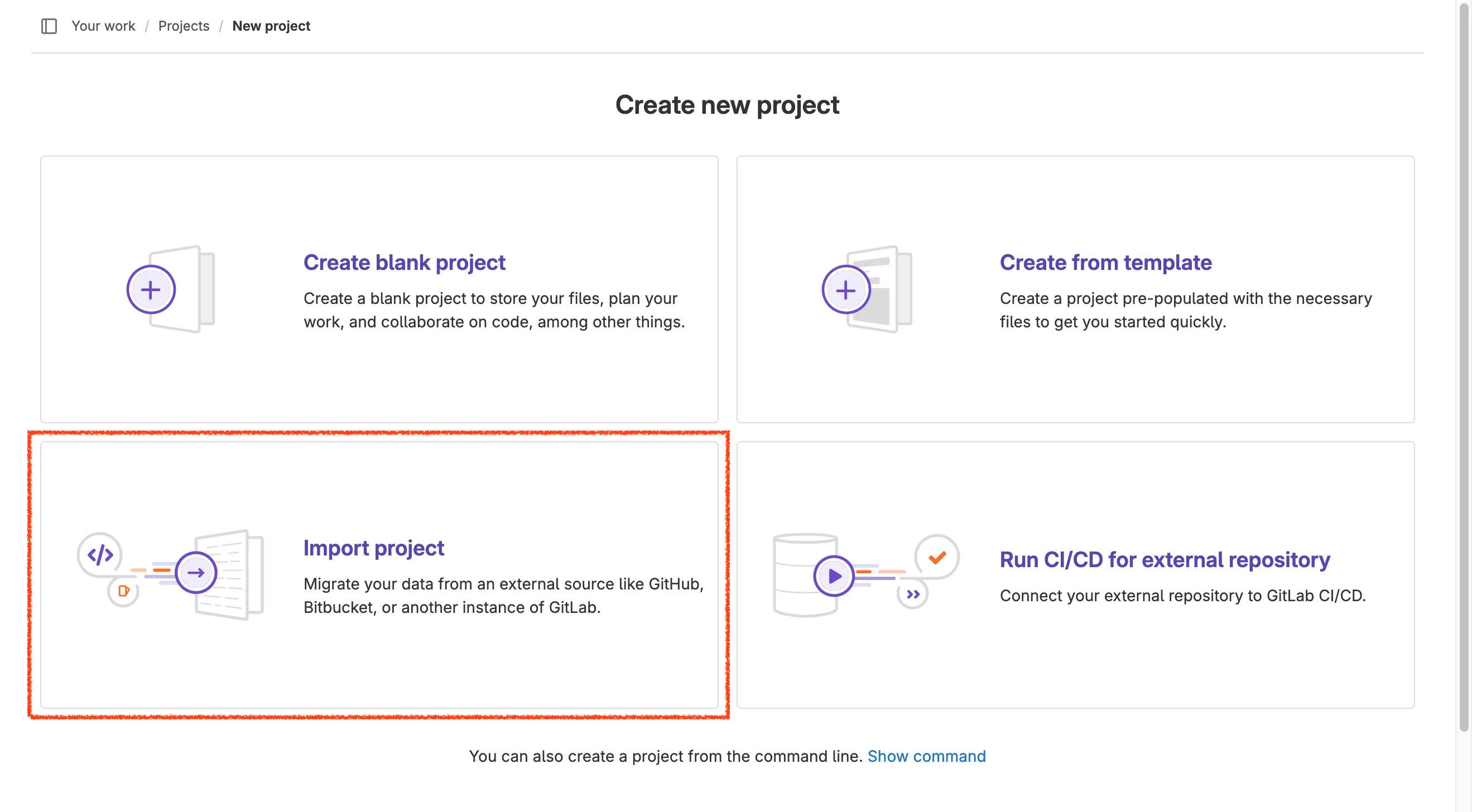Go to Projects breadcrumb link
Screen dimensions: 1472x812
click(184, 26)
